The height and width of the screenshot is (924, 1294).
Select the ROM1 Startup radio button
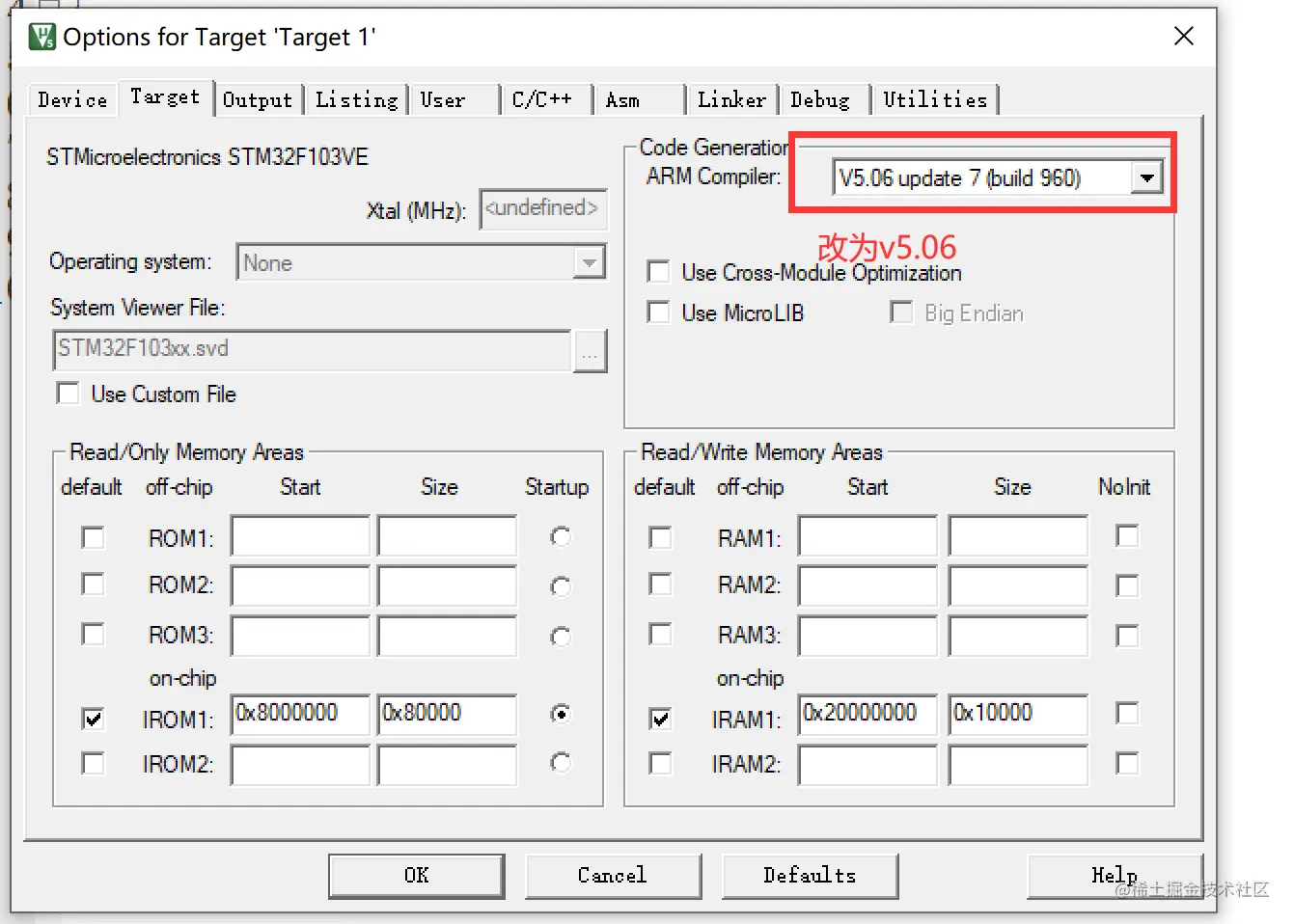tap(561, 536)
